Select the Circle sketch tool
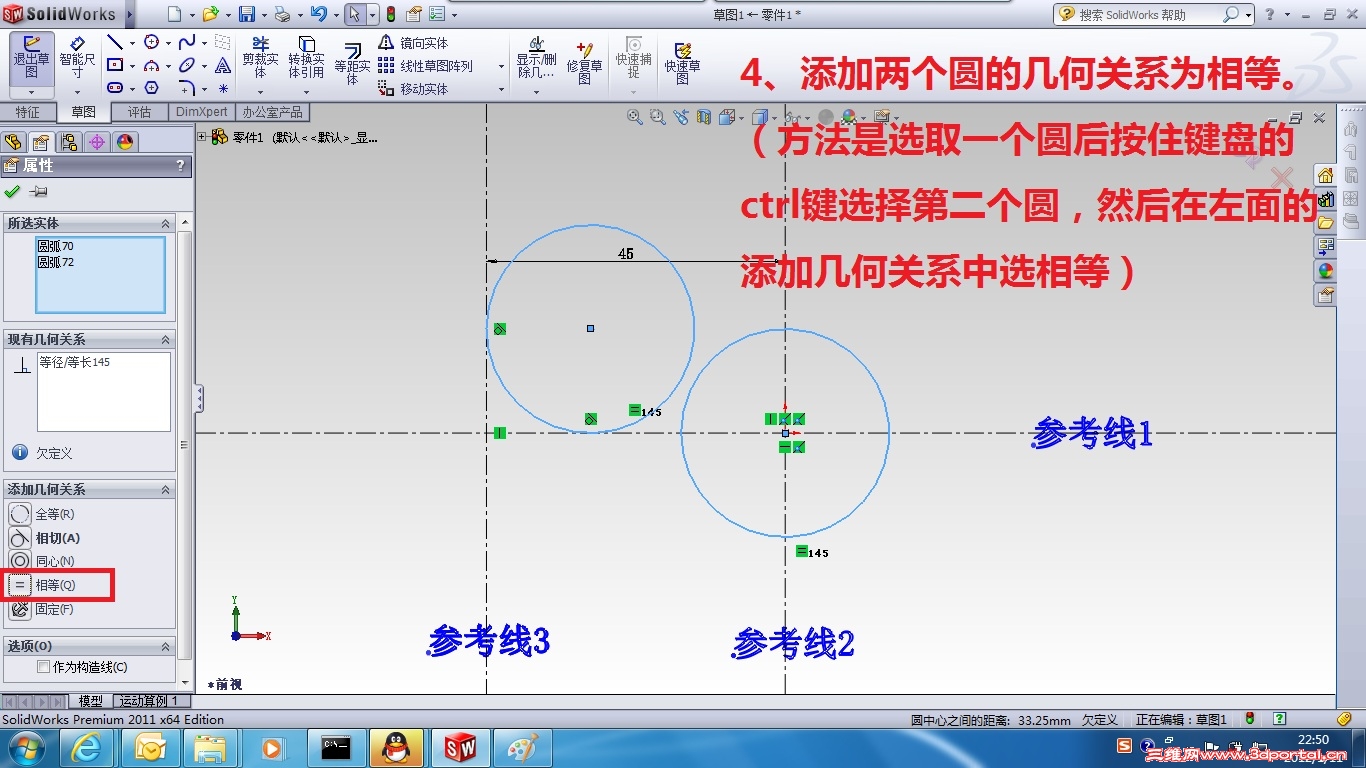This screenshot has width=1366, height=768. coord(152,43)
